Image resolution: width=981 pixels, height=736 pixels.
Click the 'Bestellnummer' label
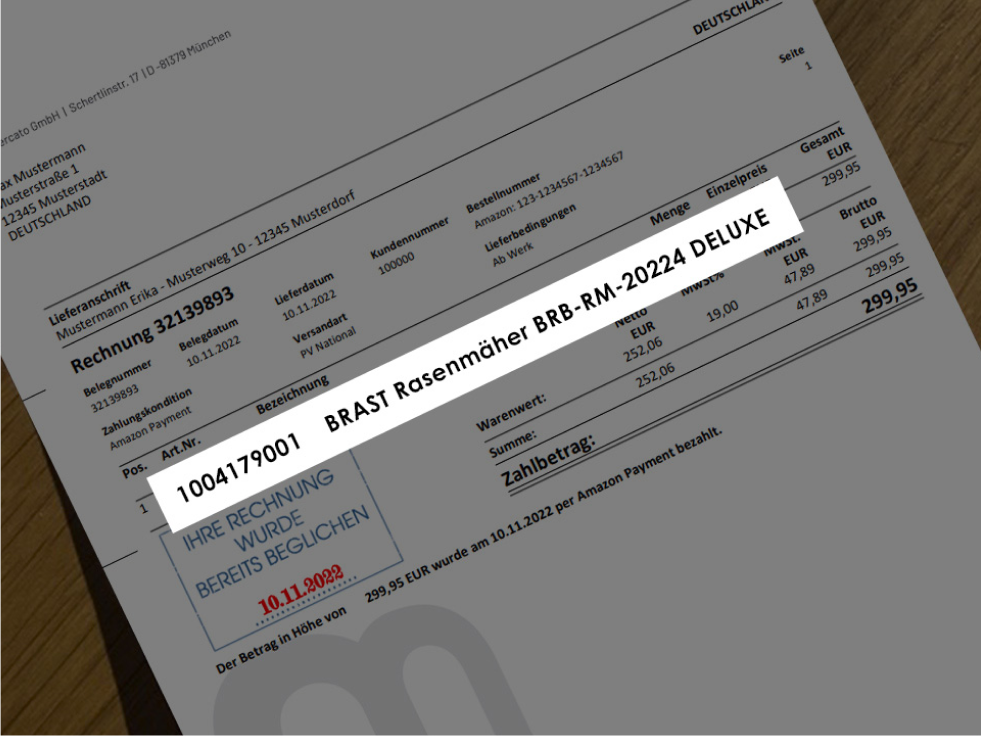503,193
